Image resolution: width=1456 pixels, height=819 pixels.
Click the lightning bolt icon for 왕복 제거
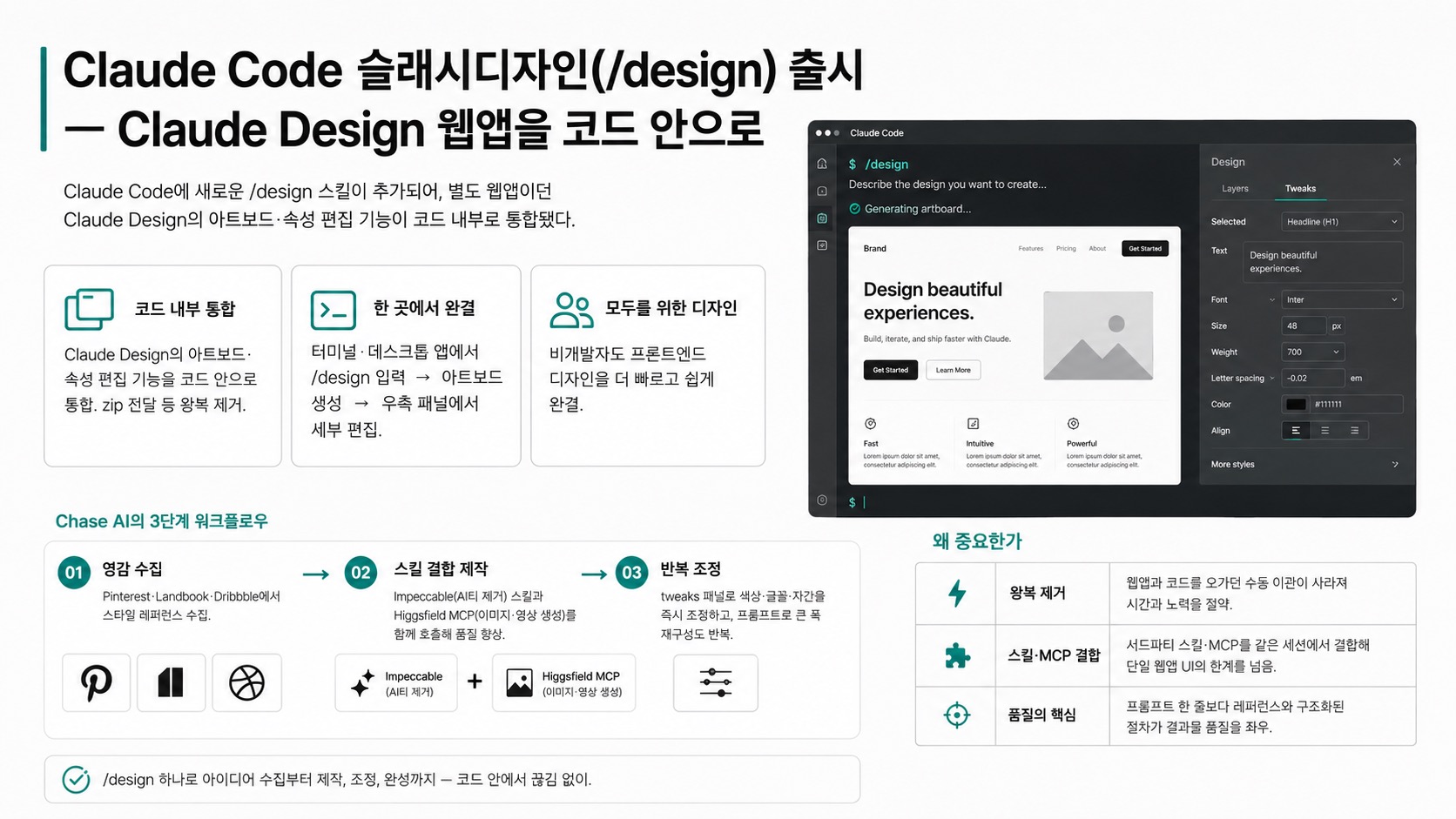click(x=956, y=593)
